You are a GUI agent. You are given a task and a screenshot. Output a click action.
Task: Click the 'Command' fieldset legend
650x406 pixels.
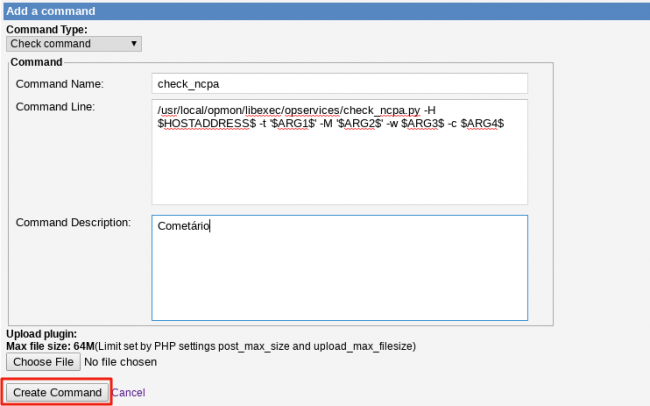pos(36,62)
